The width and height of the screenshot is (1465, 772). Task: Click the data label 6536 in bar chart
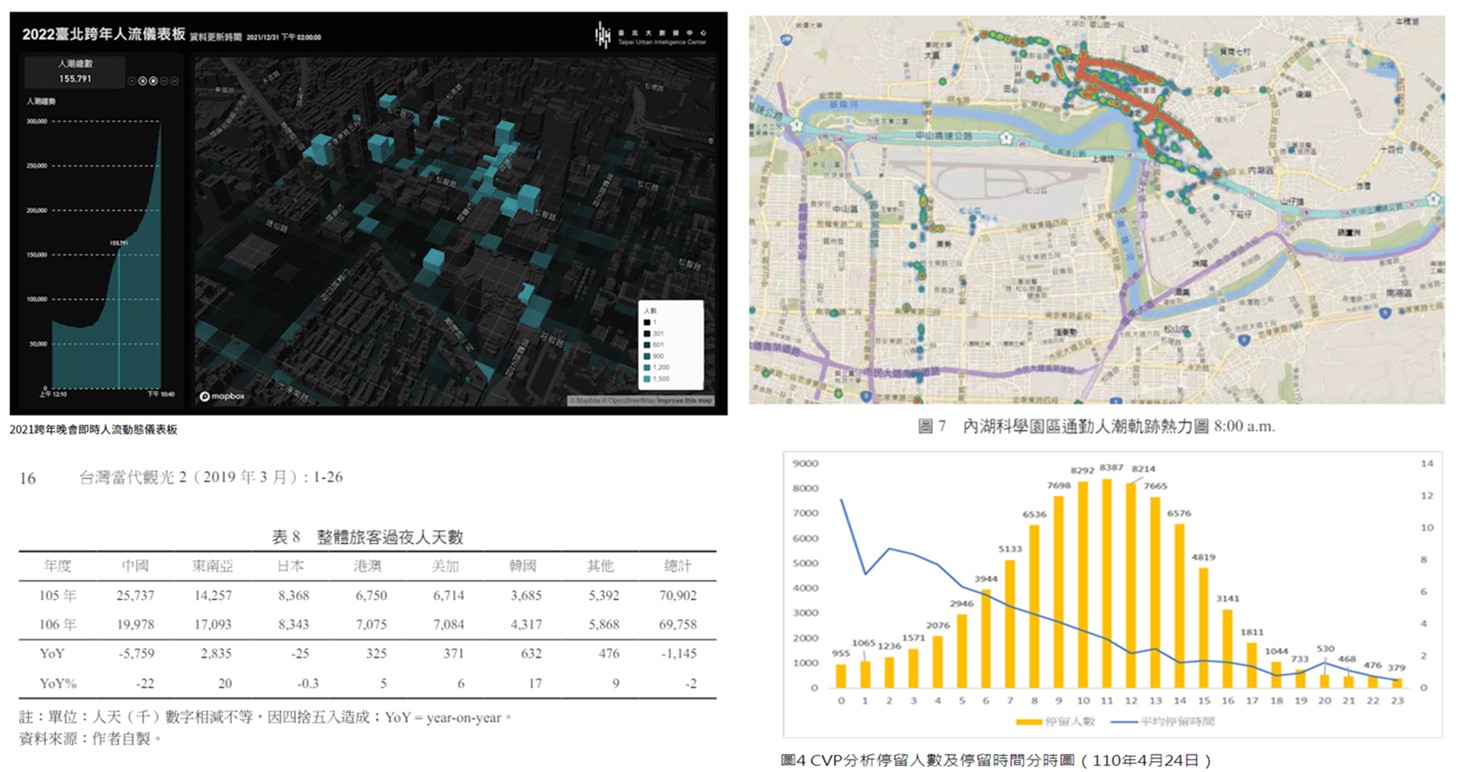pos(1033,516)
